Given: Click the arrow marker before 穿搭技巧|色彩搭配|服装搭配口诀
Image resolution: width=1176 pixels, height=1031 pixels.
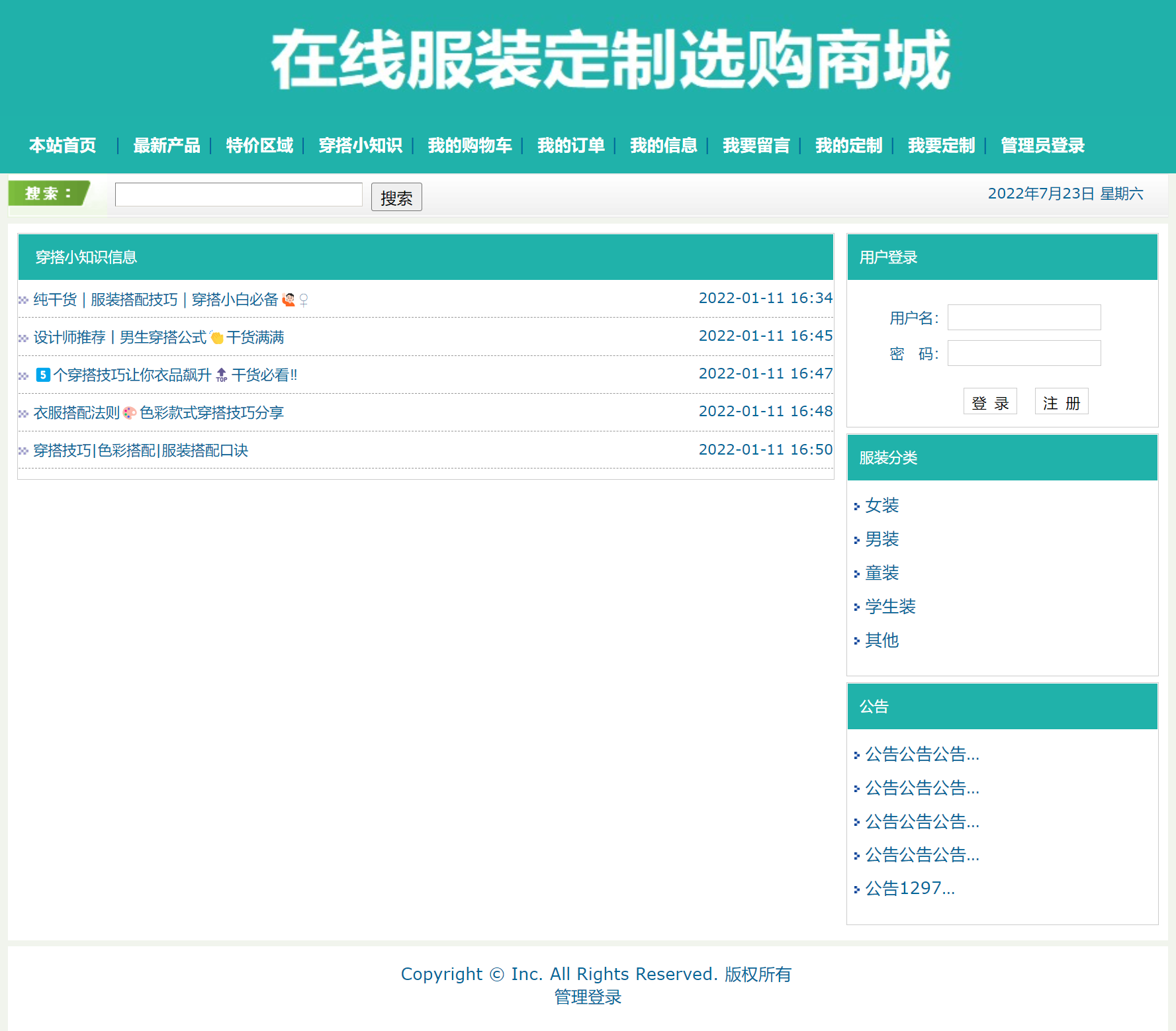Looking at the screenshot, I should (x=22, y=450).
